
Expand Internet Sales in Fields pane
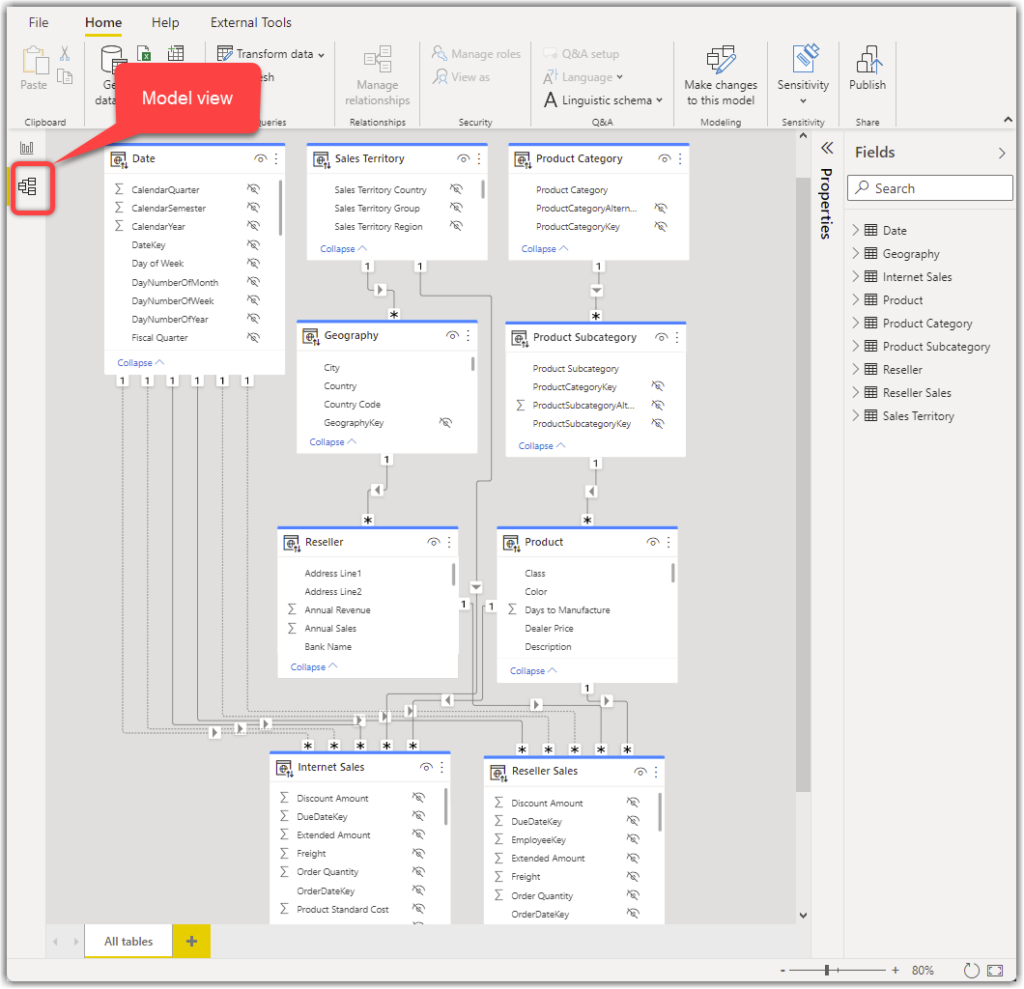856,276
